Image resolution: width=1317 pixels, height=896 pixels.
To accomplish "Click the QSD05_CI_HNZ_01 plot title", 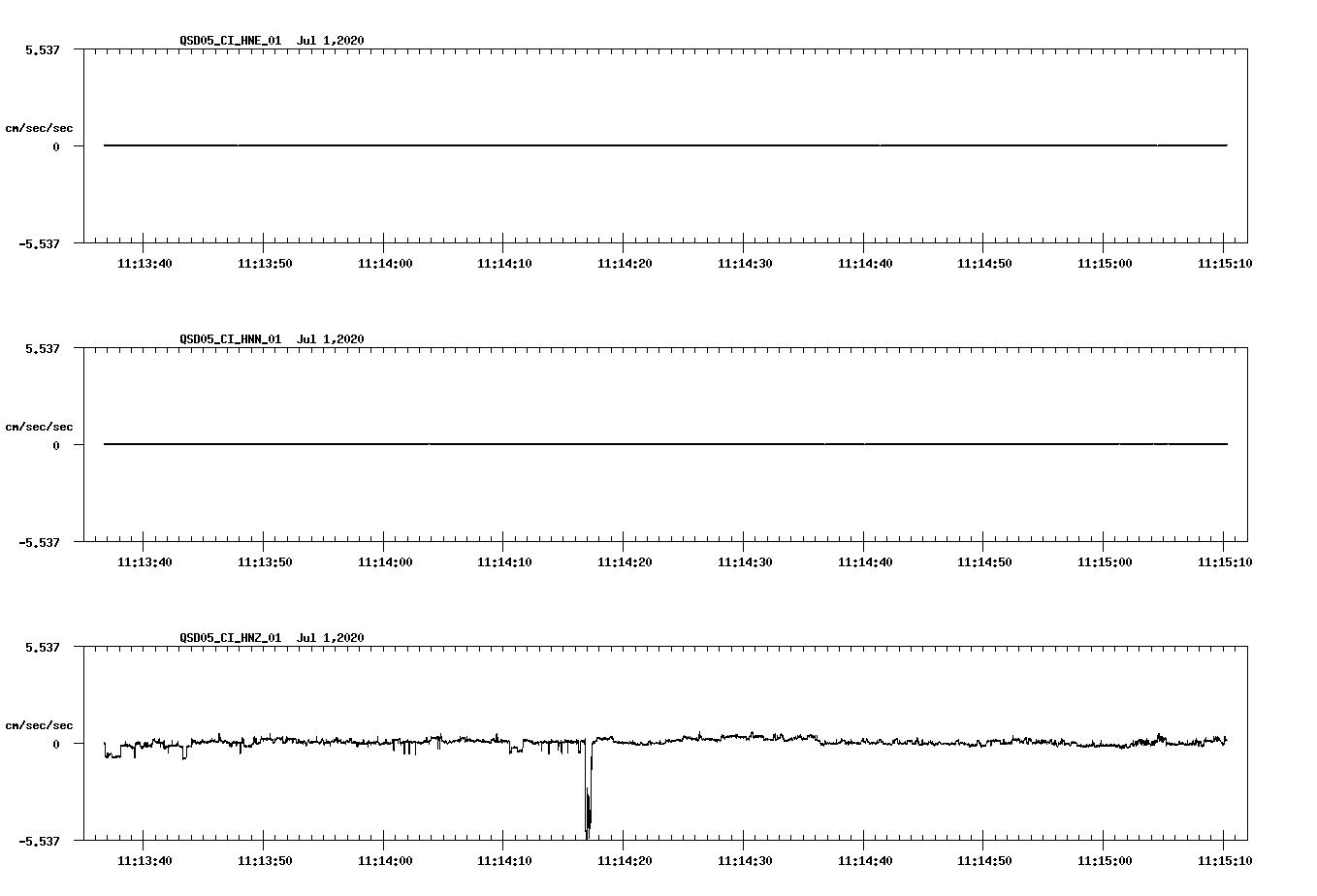I will (231, 638).
